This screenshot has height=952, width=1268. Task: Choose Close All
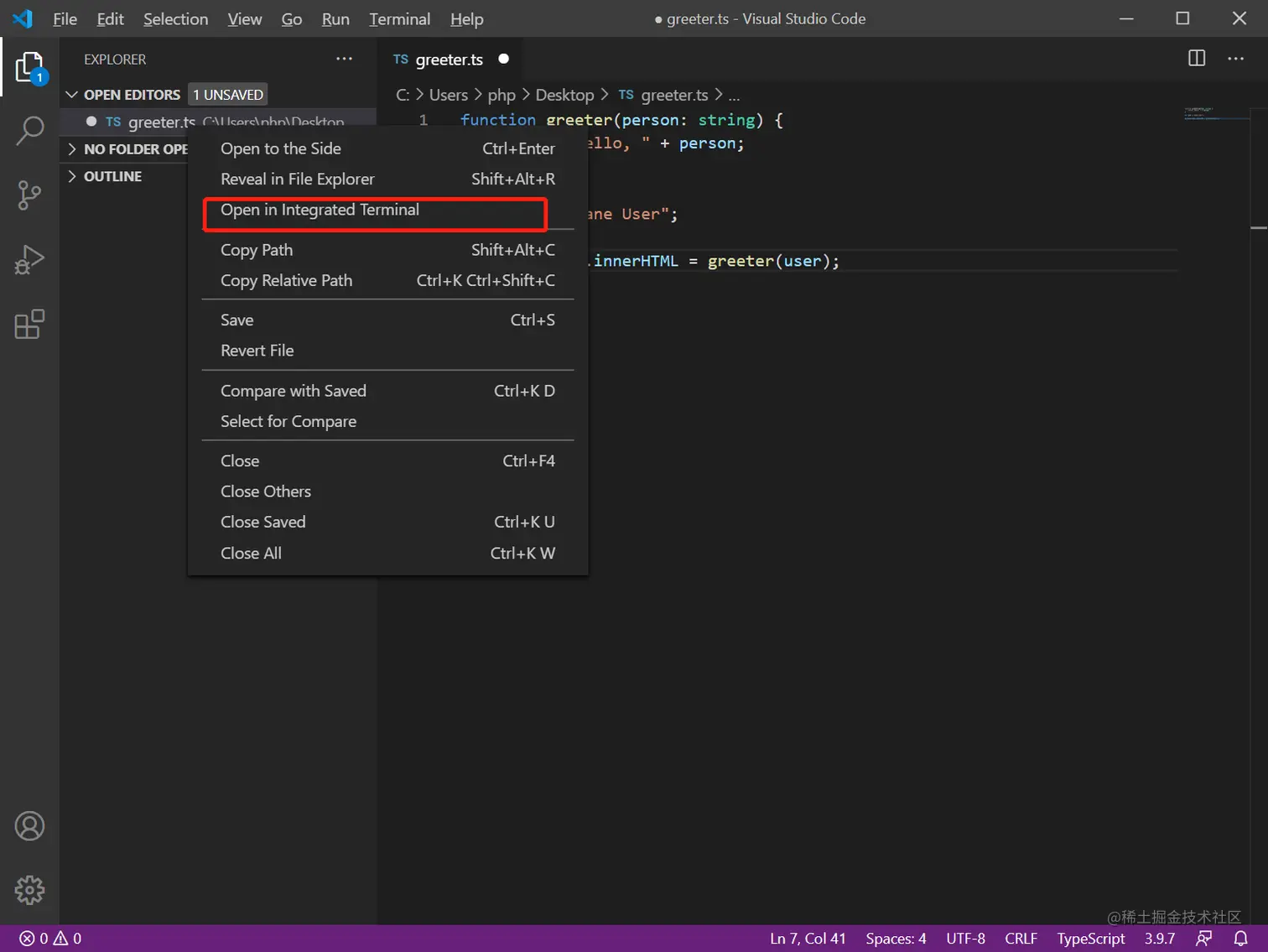387,553
